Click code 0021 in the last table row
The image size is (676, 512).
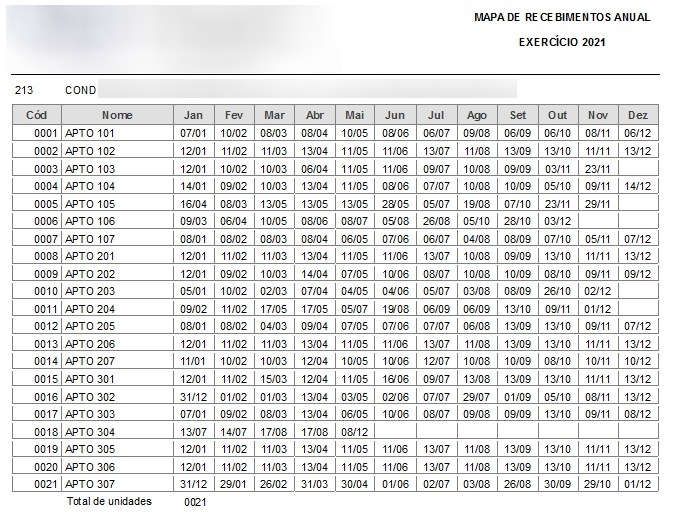[x=46, y=484]
